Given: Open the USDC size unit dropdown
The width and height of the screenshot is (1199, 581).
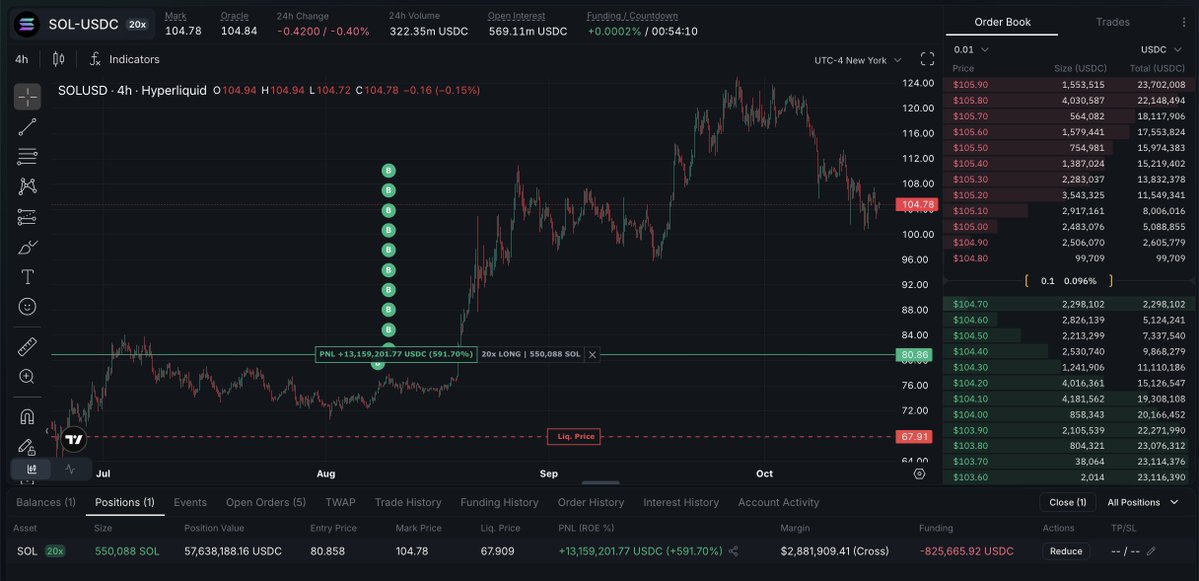Looking at the screenshot, I should [1161, 50].
